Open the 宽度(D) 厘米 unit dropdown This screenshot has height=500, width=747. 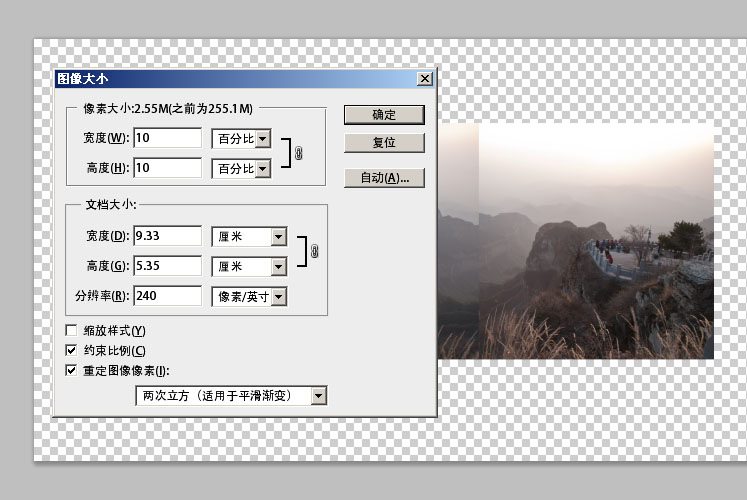(249, 237)
